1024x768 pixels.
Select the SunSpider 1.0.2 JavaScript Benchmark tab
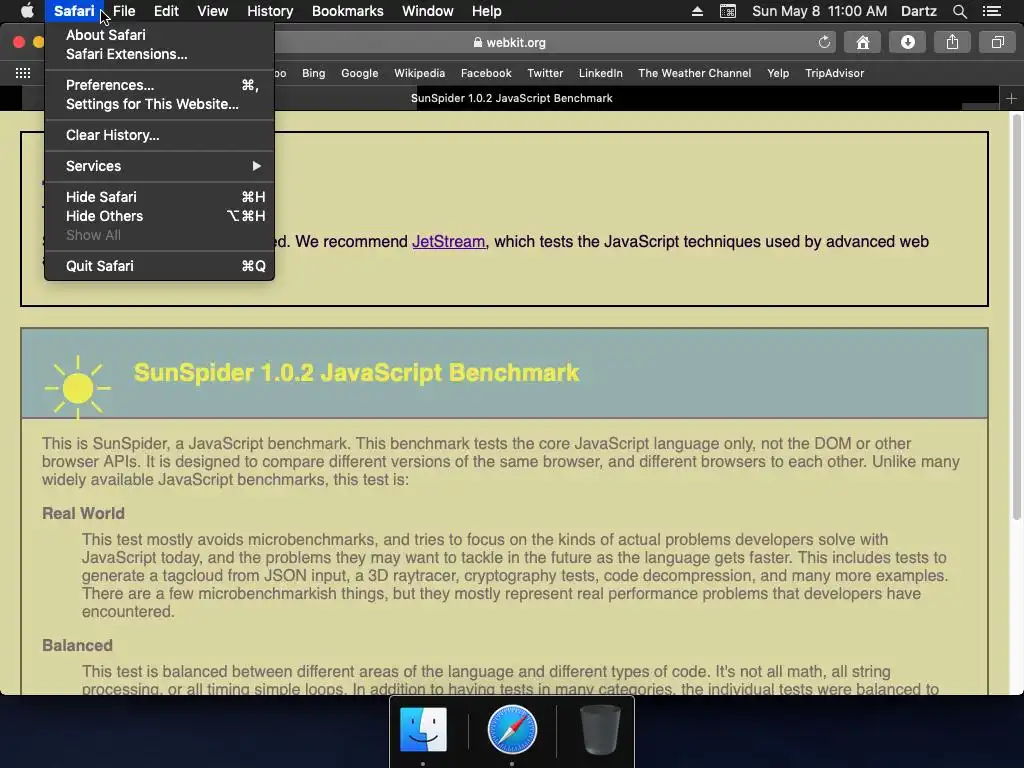(x=511, y=99)
